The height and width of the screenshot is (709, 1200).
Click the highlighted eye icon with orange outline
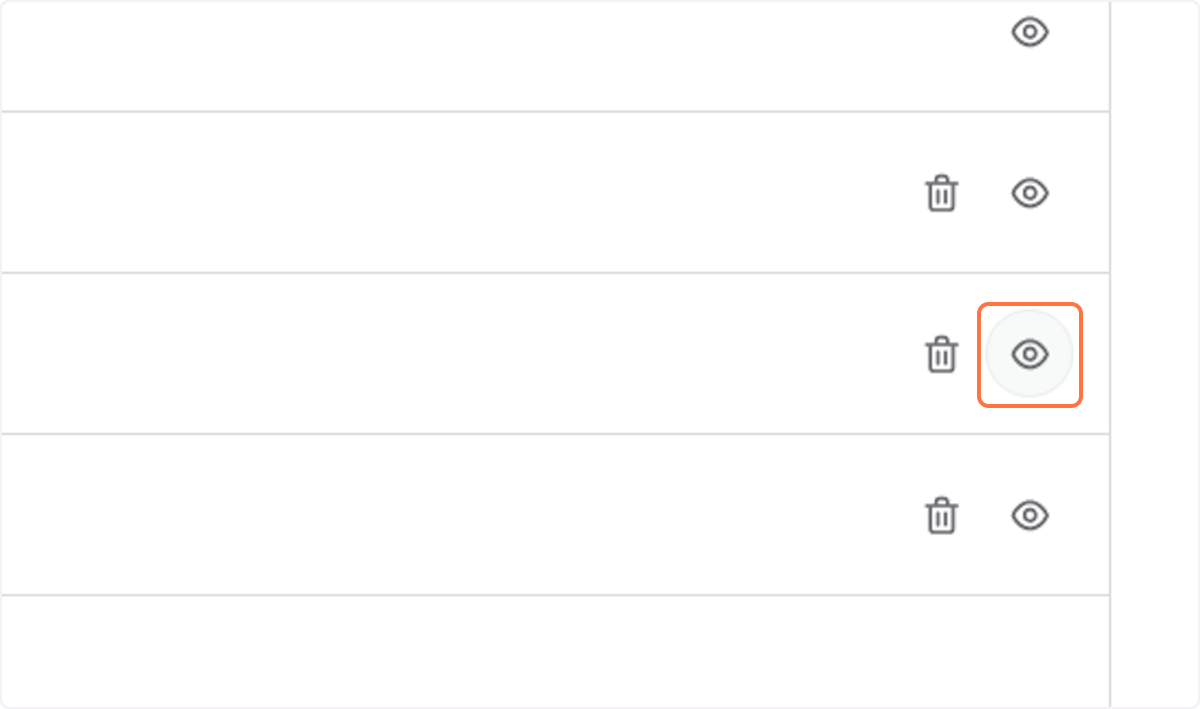tap(1029, 354)
